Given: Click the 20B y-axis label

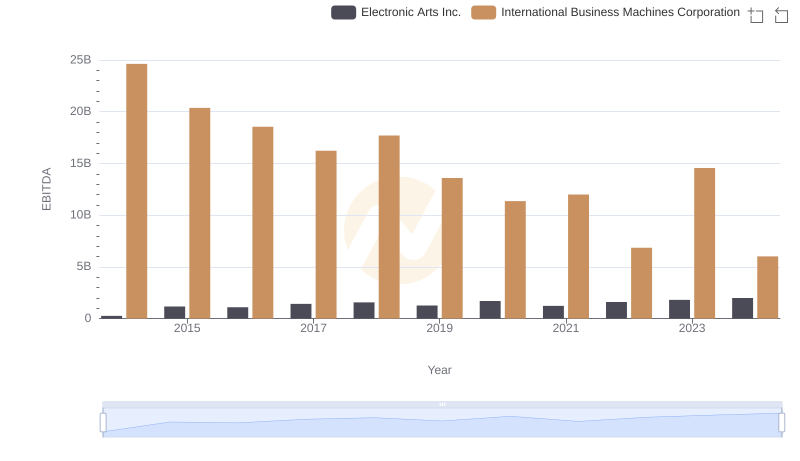Looking at the screenshot, I should [x=81, y=112].
